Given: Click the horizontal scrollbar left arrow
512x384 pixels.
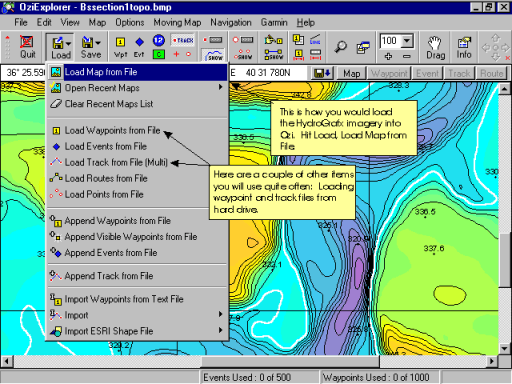Looking at the screenshot, I should [x=7, y=361].
